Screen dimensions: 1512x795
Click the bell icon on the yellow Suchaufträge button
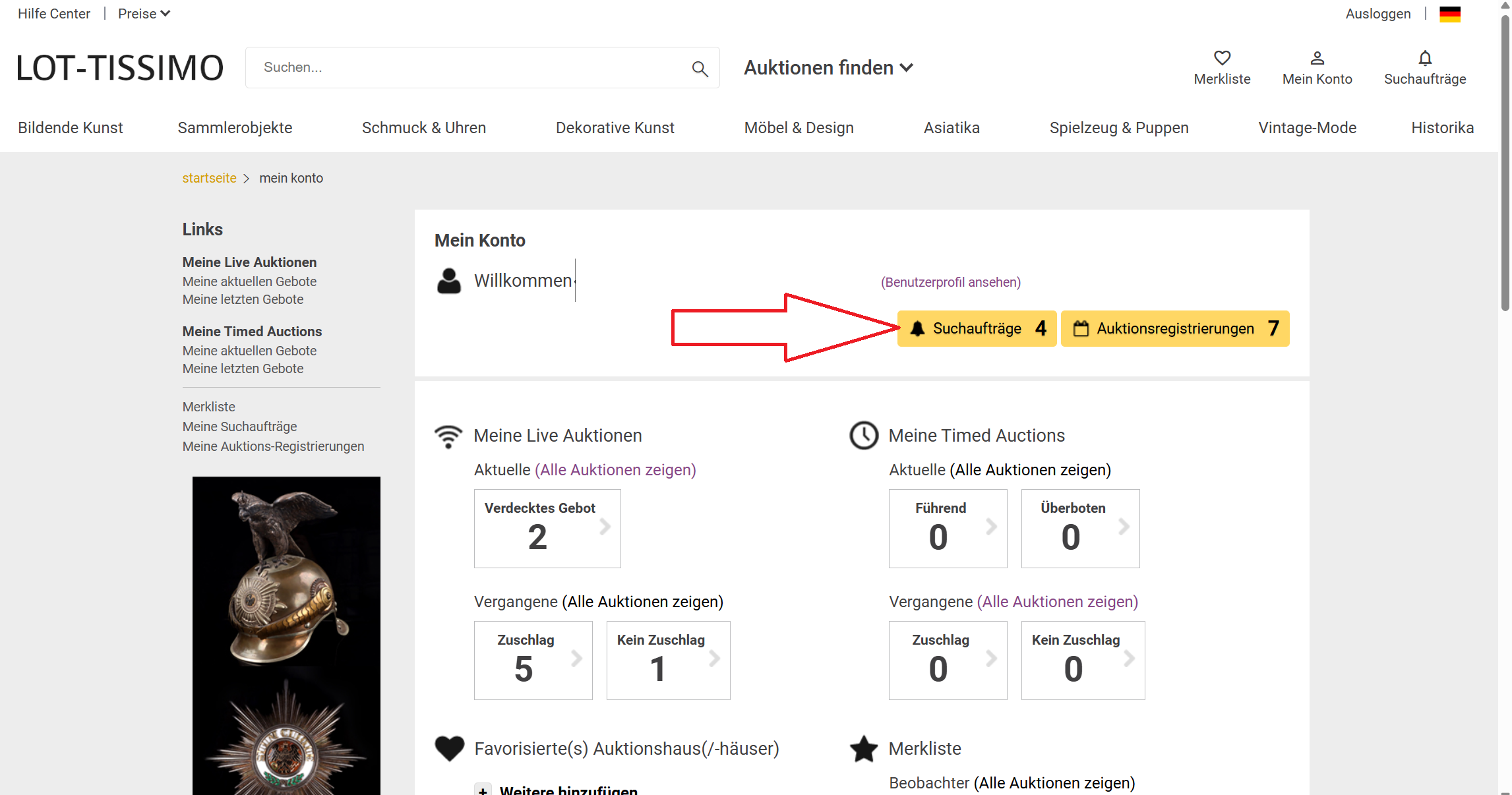pos(917,328)
